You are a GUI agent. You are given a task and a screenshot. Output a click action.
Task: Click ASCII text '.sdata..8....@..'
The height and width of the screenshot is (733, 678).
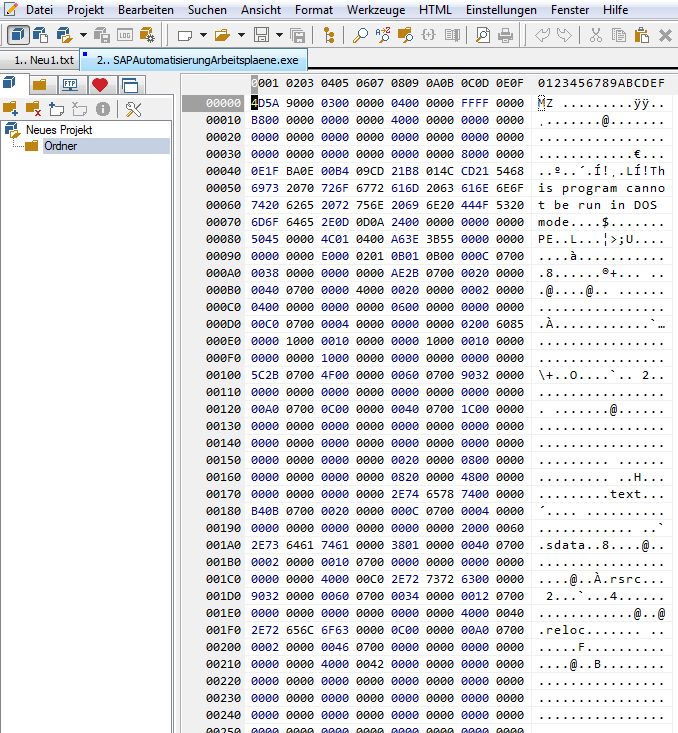click(601, 545)
